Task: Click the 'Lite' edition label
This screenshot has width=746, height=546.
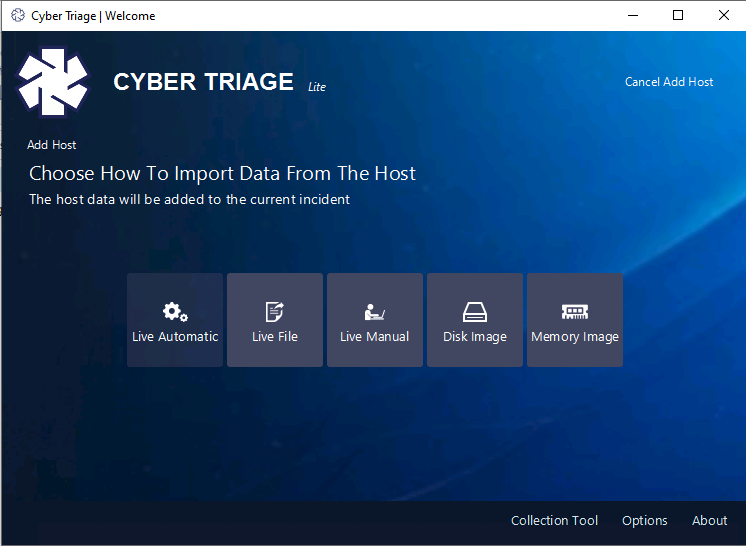Action: coord(317,87)
